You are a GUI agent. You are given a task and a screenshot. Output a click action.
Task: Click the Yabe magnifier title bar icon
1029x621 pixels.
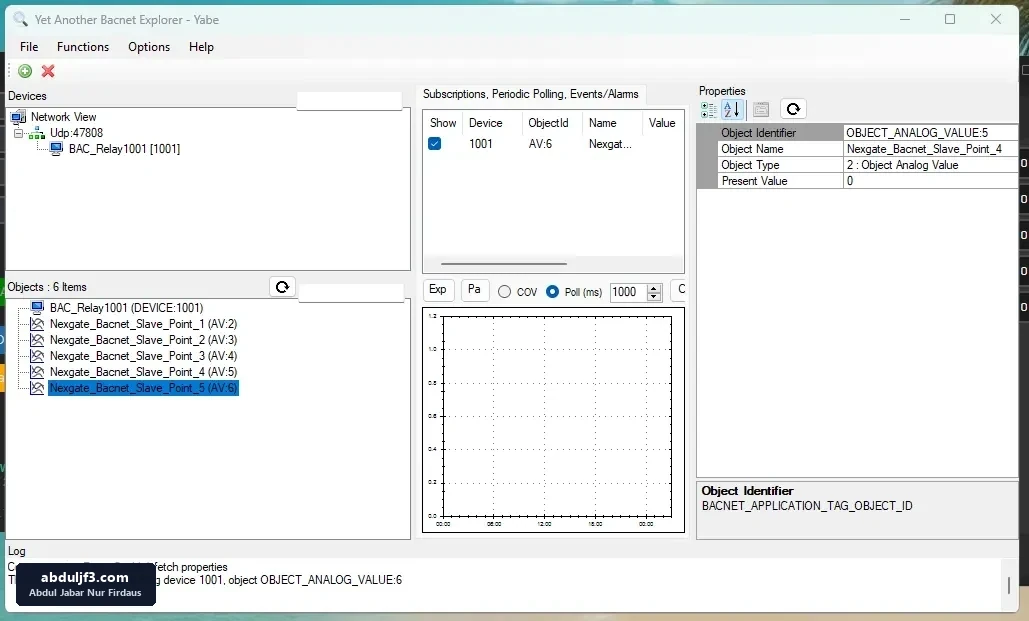click(20, 19)
